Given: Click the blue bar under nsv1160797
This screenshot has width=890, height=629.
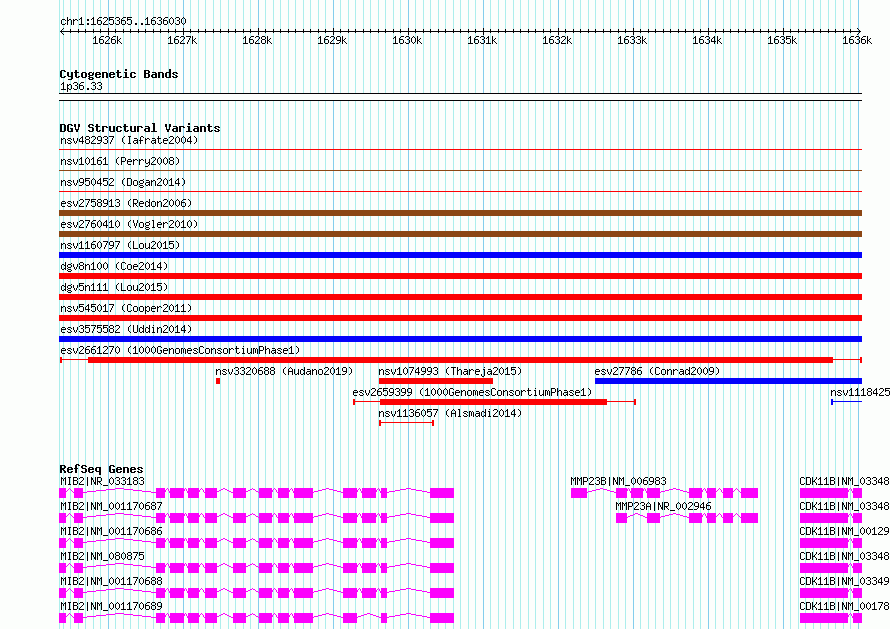Looking at the screenshot, I should [x=460, y=255].
